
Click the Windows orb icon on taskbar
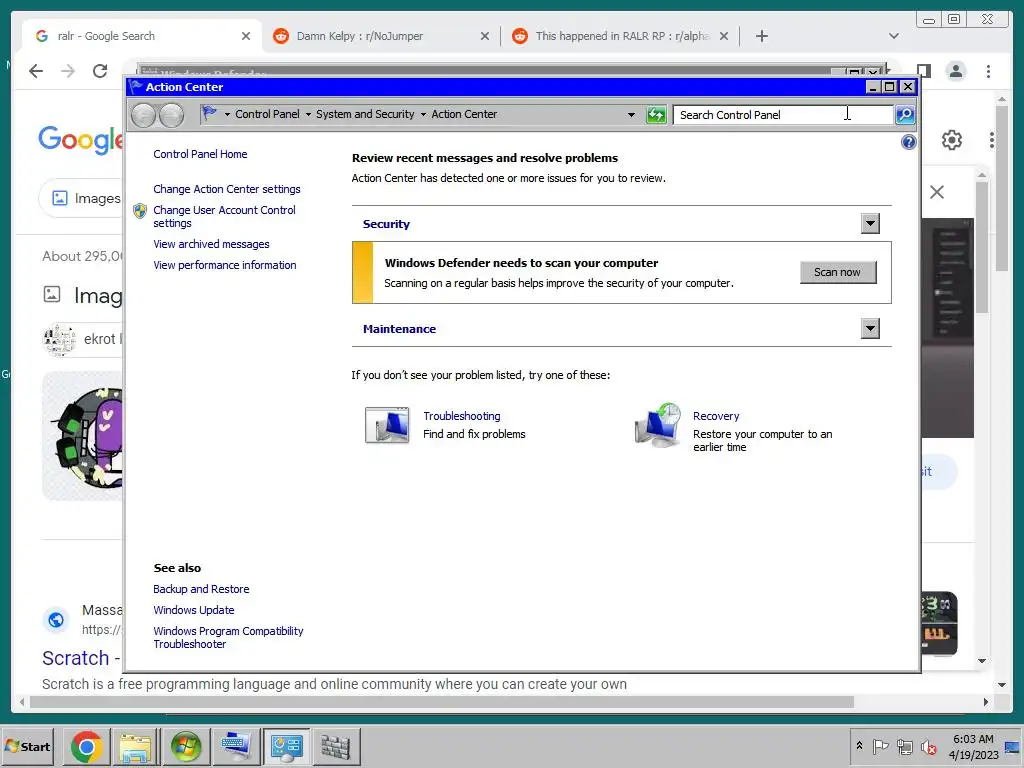pos(185,746)
